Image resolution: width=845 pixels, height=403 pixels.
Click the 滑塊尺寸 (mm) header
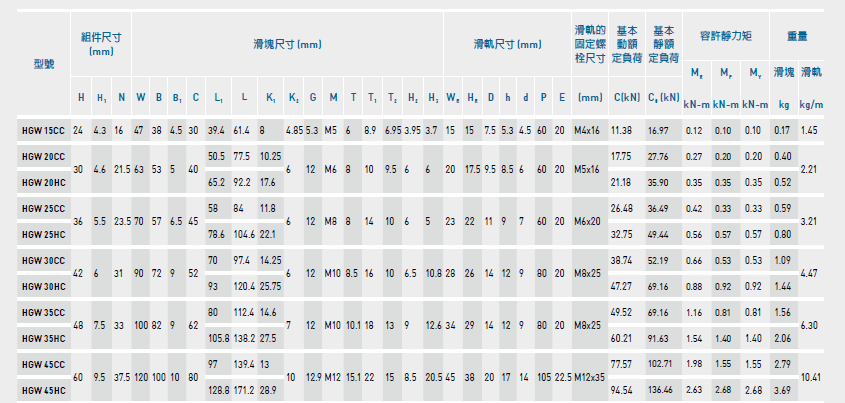287,44
